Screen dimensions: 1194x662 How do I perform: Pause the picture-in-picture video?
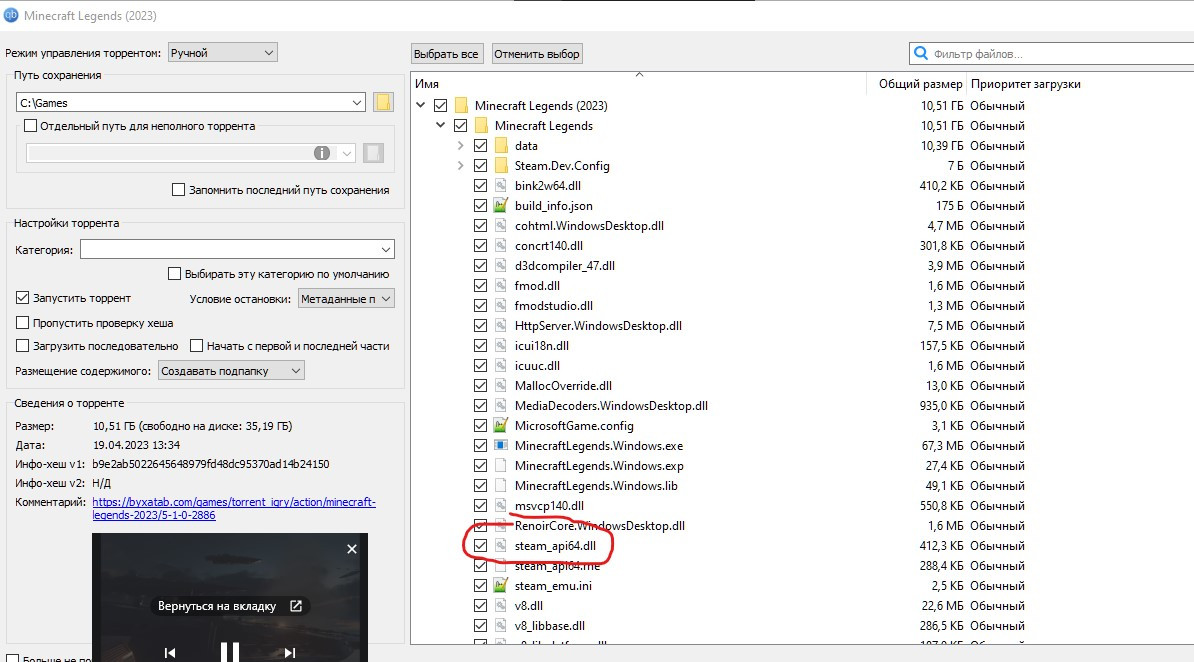tap(229, 652)
